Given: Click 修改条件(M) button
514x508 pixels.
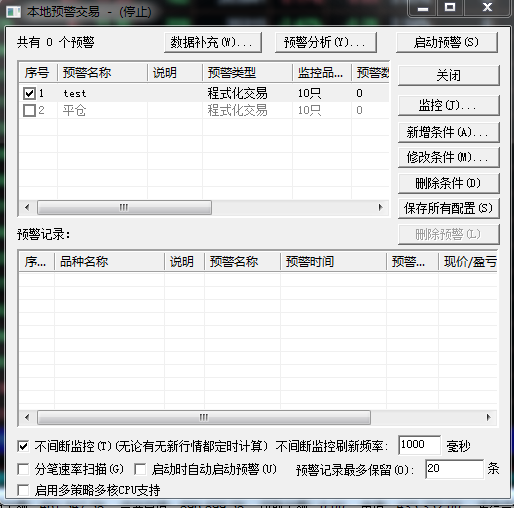Looking at the screenshot, I should 449,157.
